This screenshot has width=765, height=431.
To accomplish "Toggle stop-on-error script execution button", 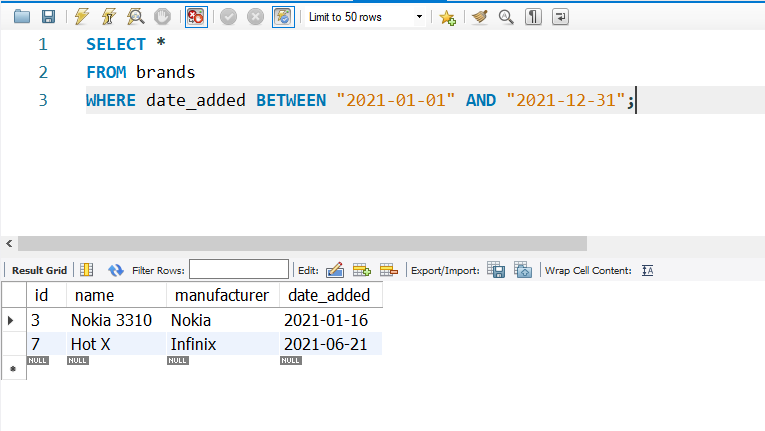I will (196, 17).
